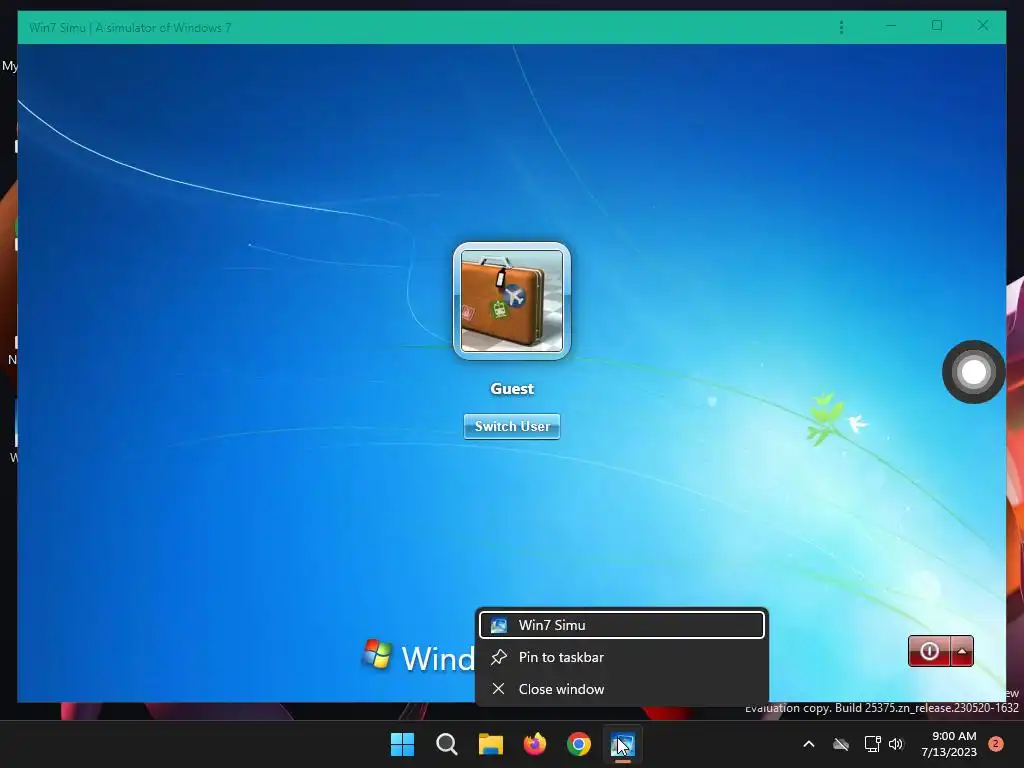Open the clock showing 9:00 AM

949,744
